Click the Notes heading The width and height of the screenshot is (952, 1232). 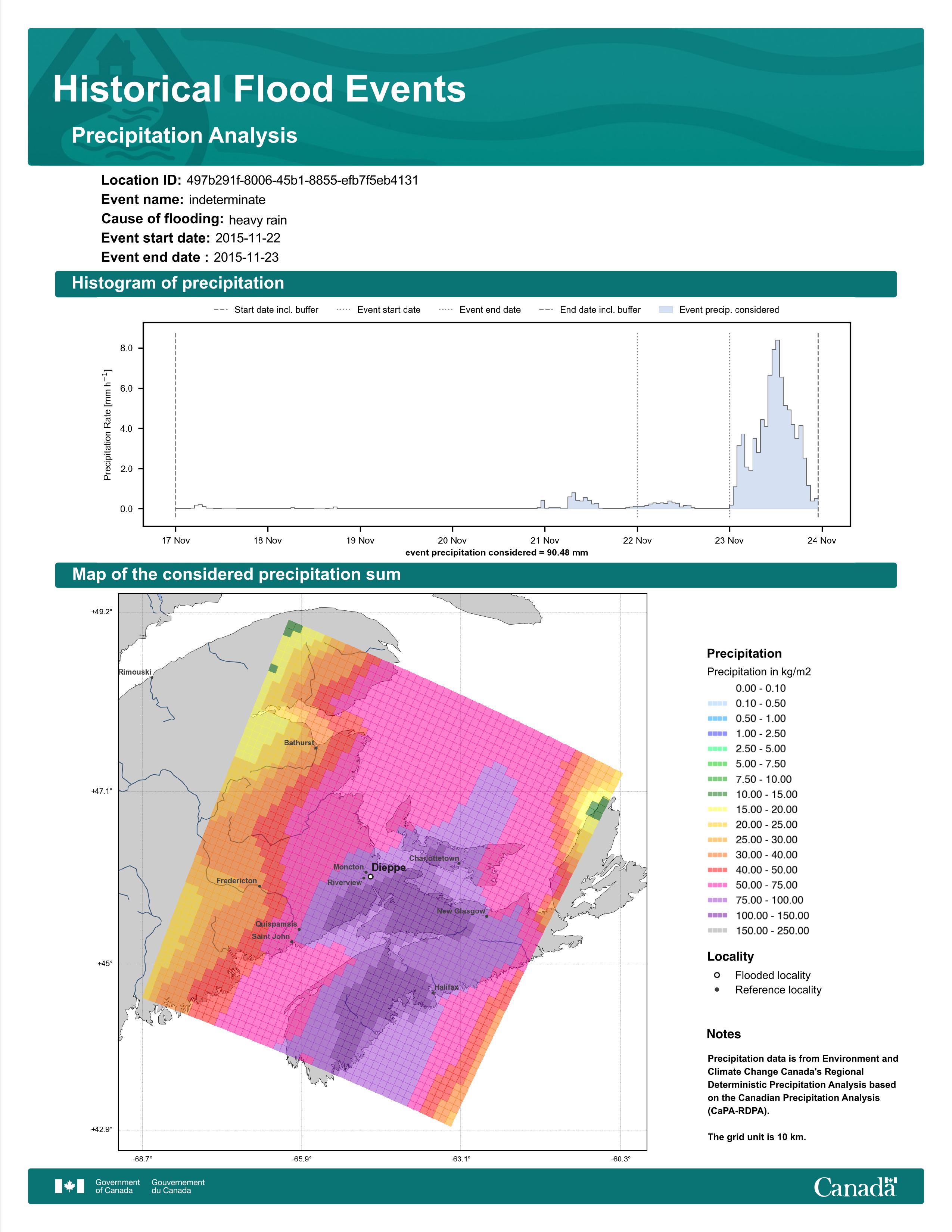click(724, 1034)
